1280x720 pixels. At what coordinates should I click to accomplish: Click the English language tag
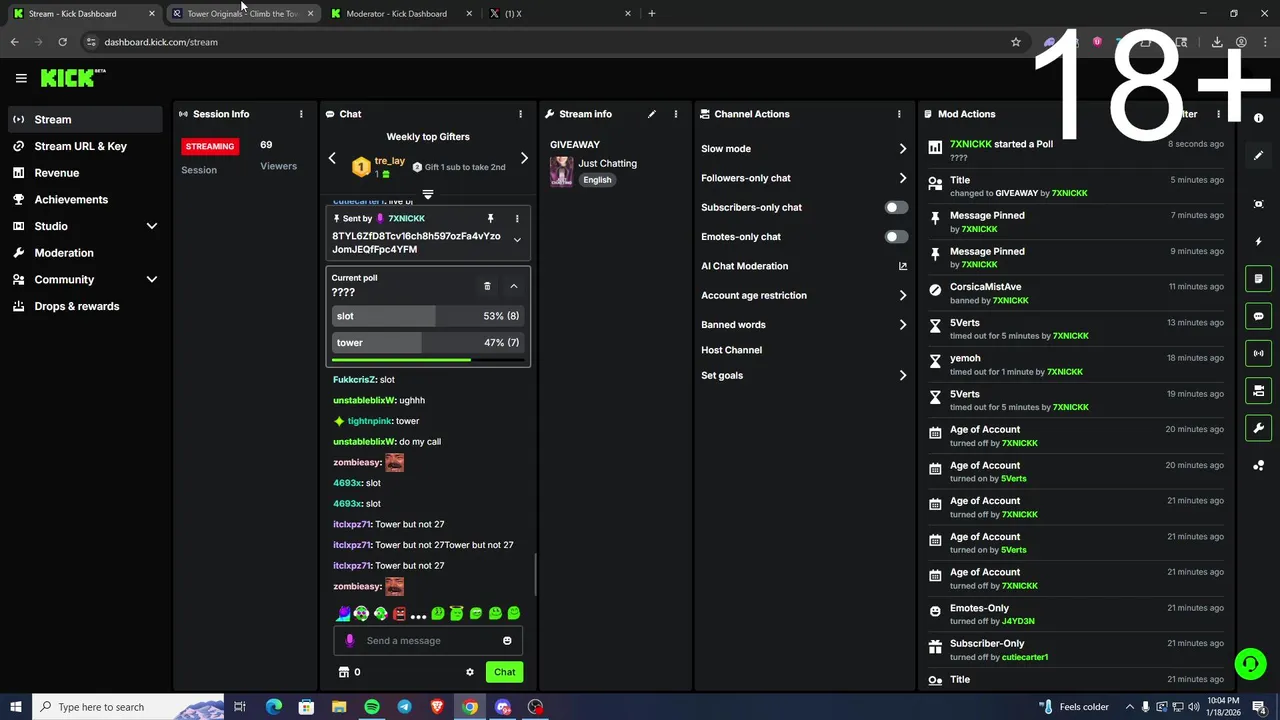[x=597, y=180]
